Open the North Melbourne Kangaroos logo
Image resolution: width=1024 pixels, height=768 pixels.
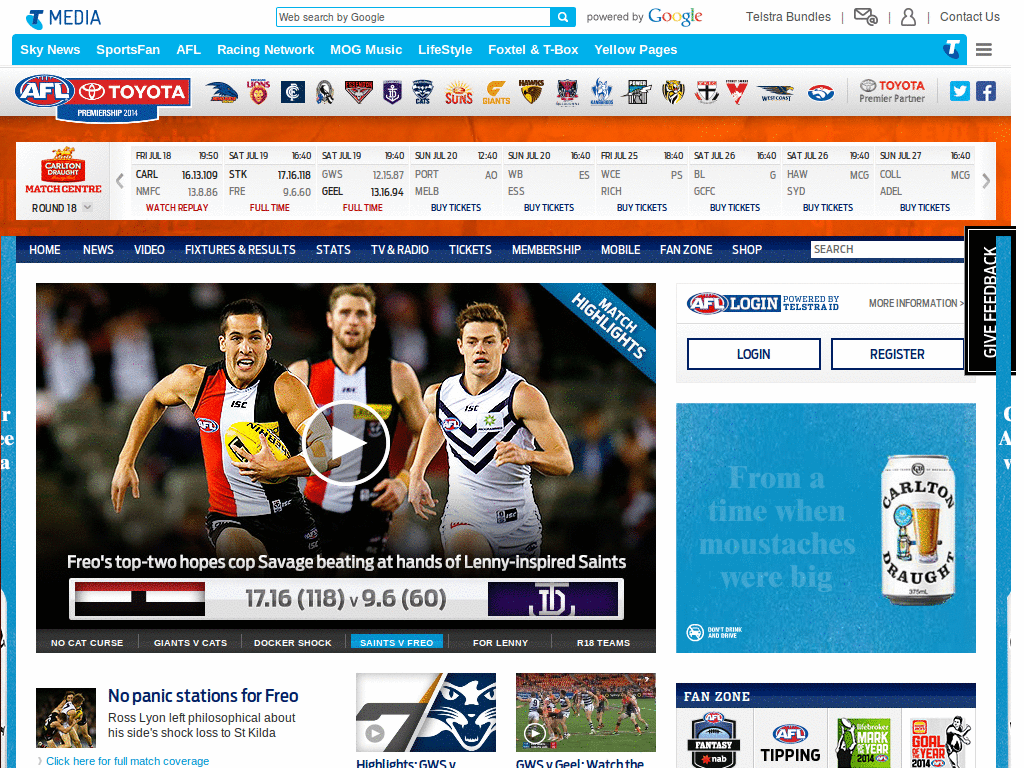tap(601, 92)
